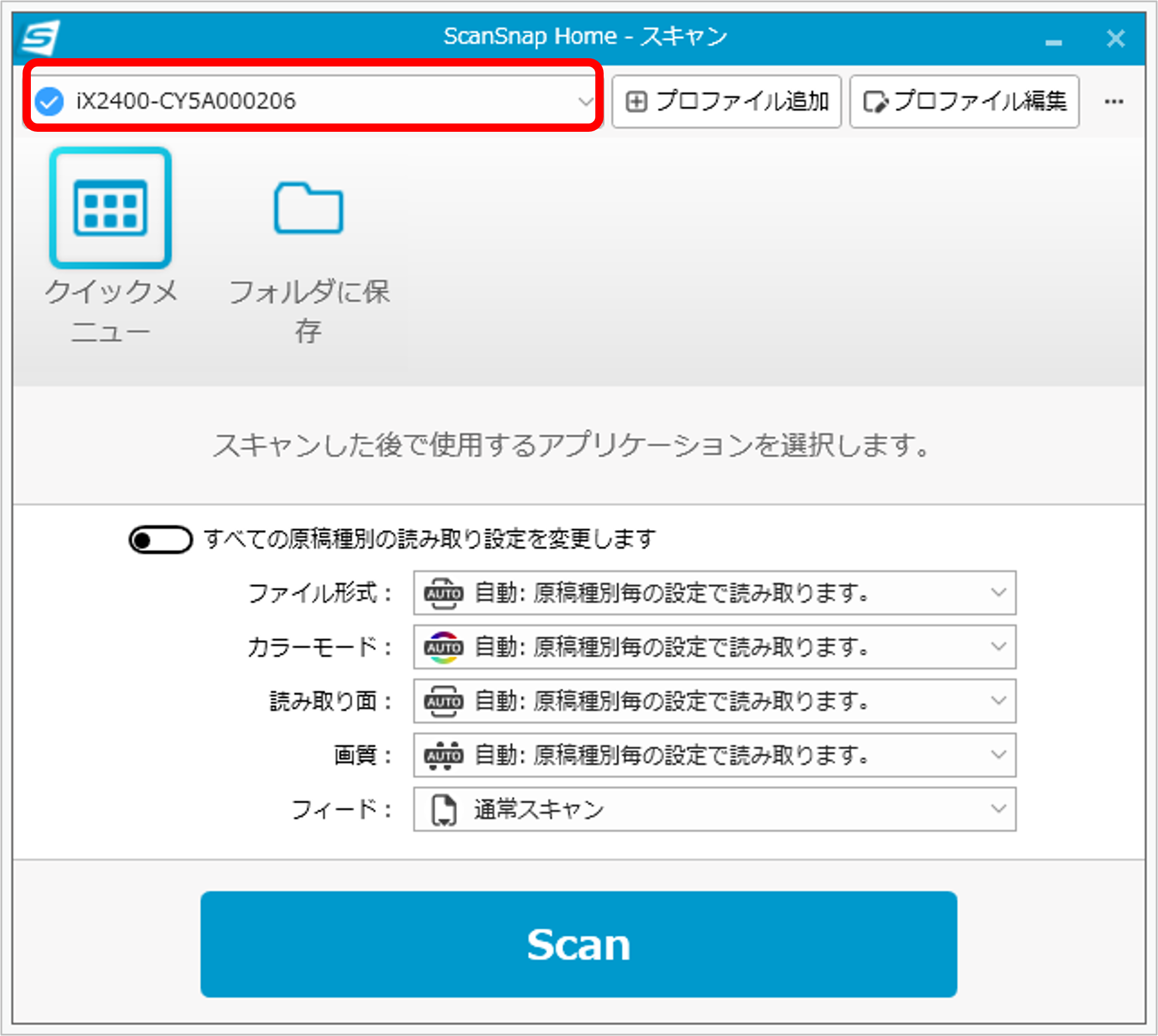
Task: Click the blue checkmark beside iX2400 scanner
Action: [x=49, y=102]
